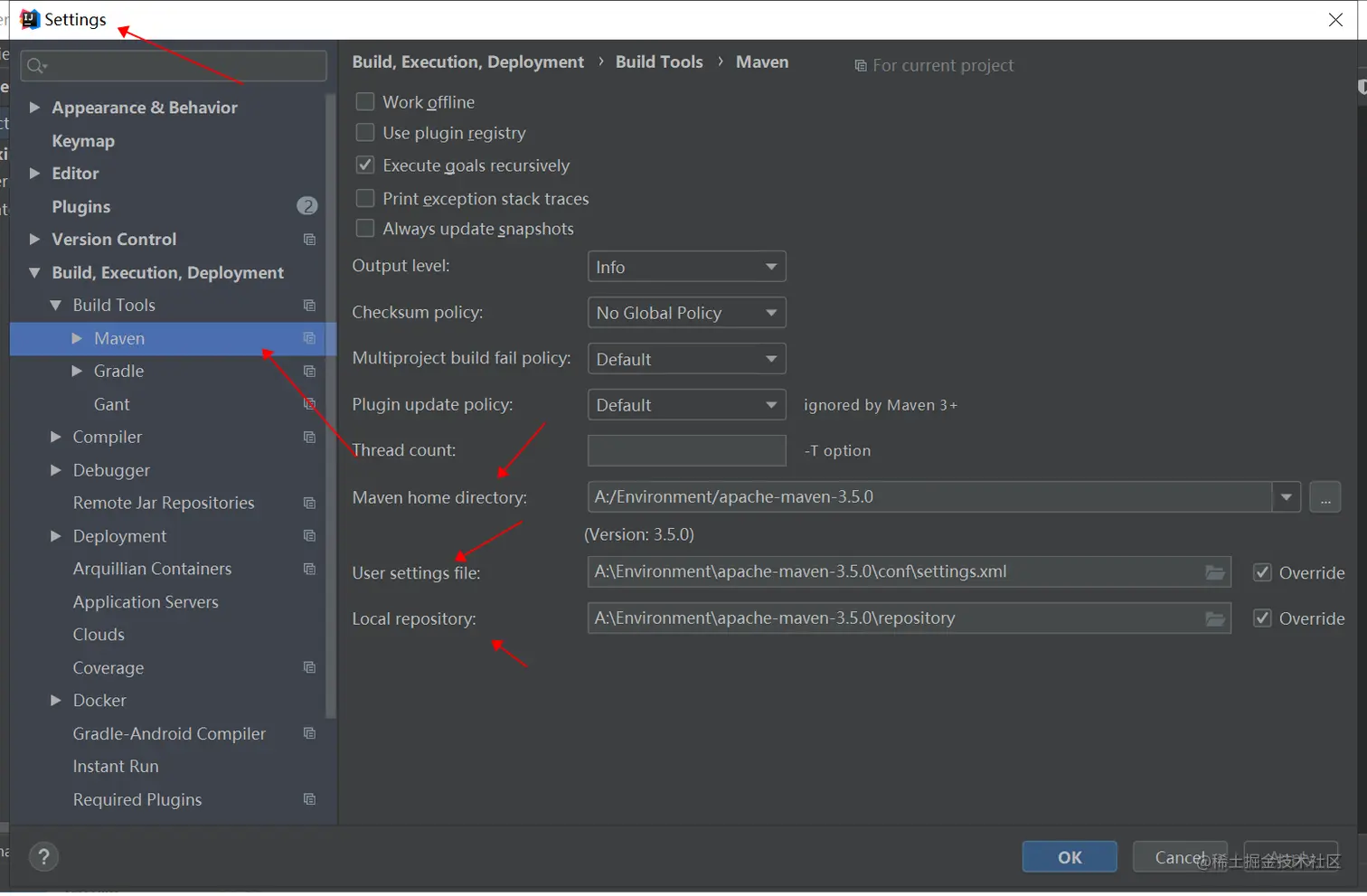
Task: Select Keymap in the settings tree
Action: [83, 141]
